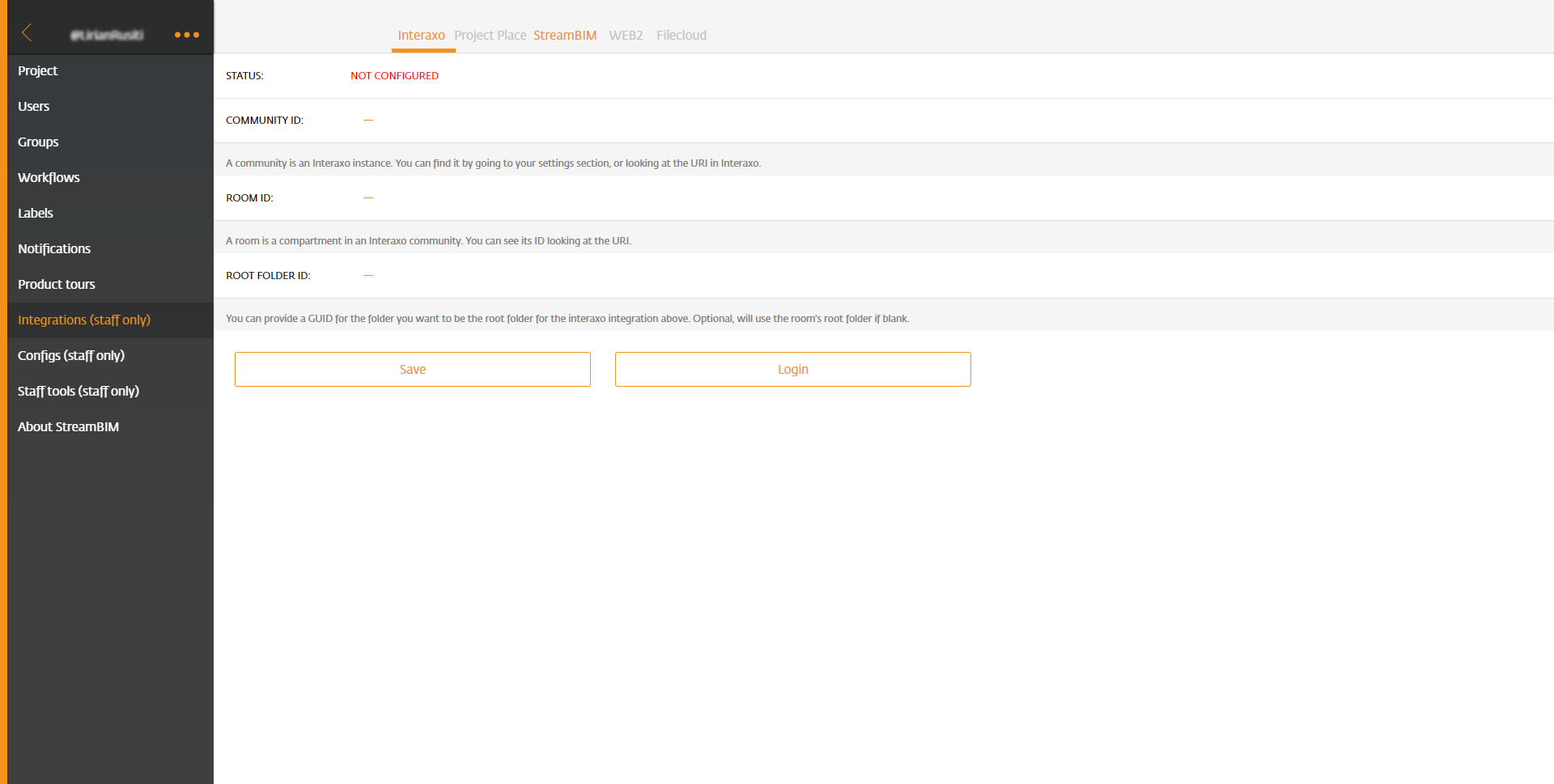This screenshot has width=1554, height=784.
Task: Select Workflows in the sidebar
Action: pyautogui.click(x=110, y=177)
